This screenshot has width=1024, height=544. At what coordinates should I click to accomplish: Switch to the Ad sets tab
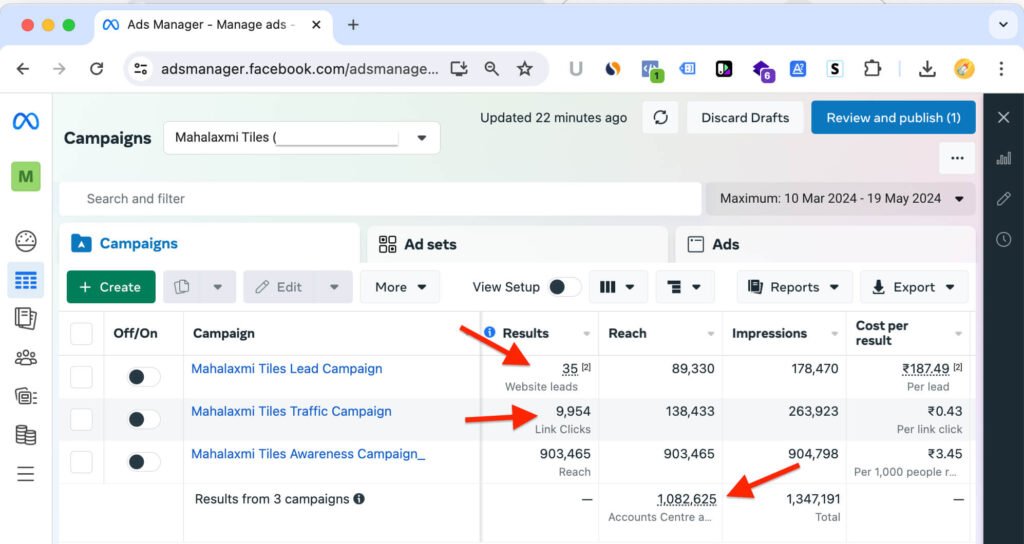pos(517,244)
